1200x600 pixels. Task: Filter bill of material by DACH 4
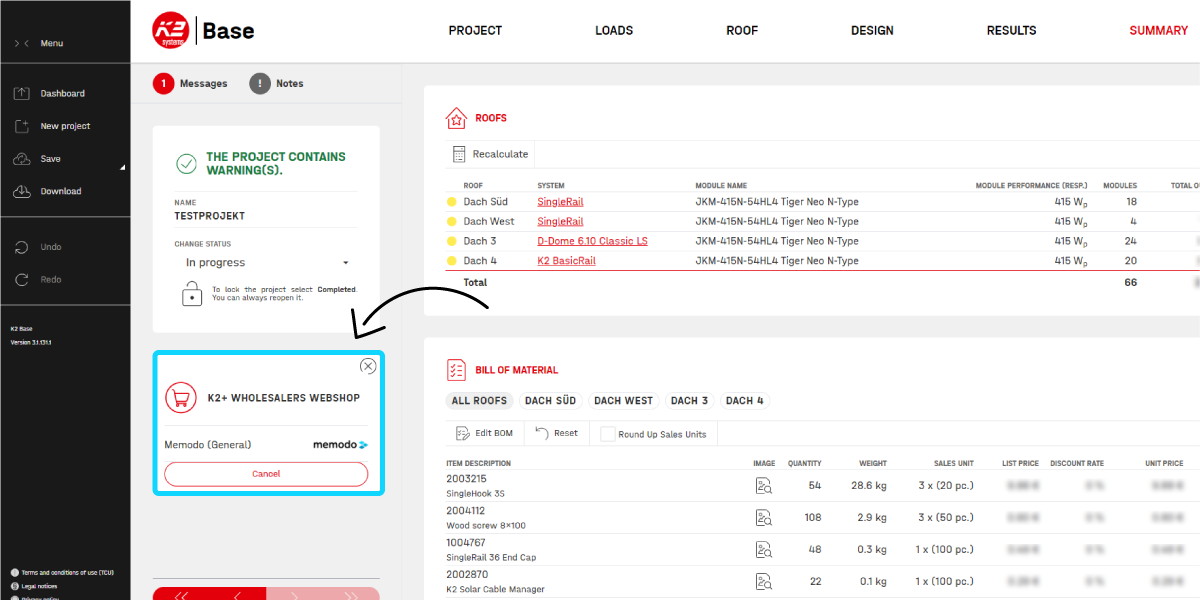(x=745, y=401)
